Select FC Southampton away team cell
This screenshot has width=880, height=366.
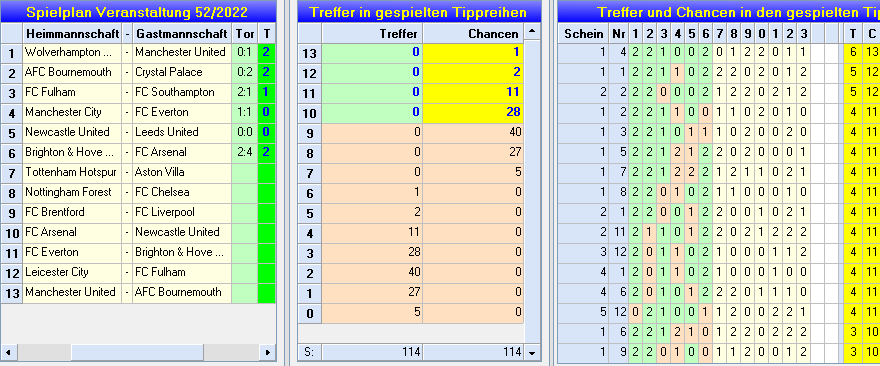[182, 93]
